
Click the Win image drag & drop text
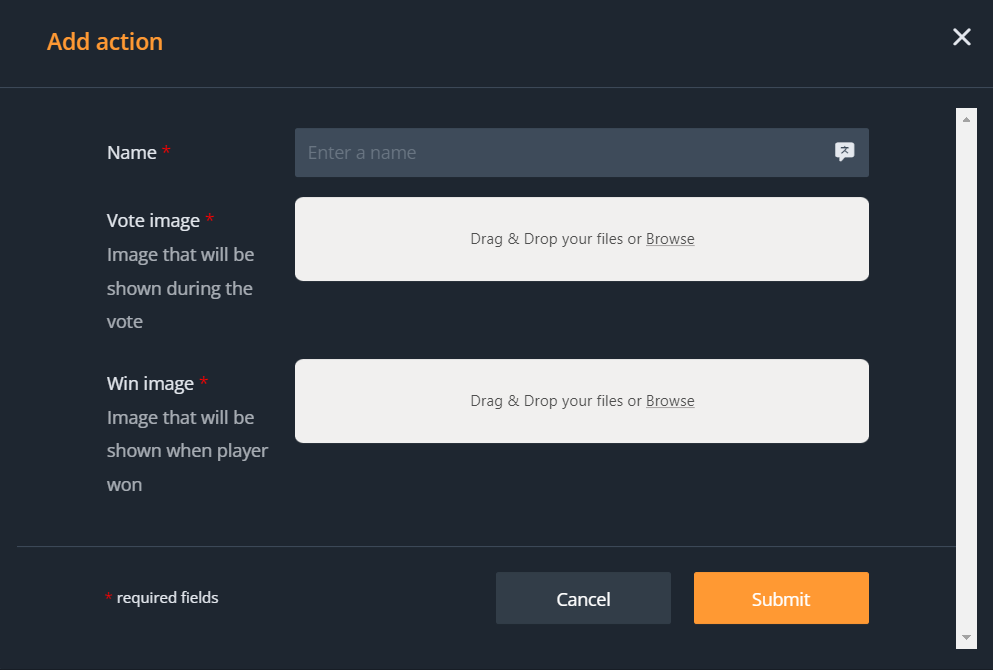[555, 401]
